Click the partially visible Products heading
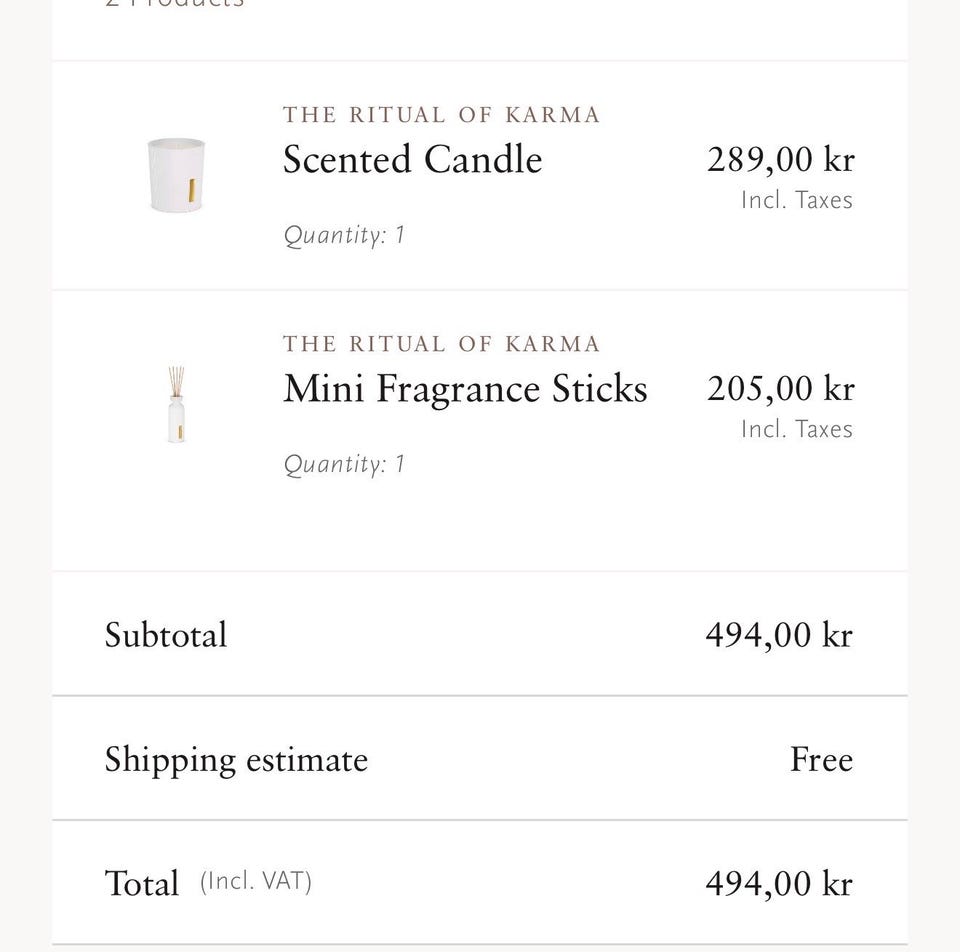Viewport: 960px width, 952px height. 174,4
